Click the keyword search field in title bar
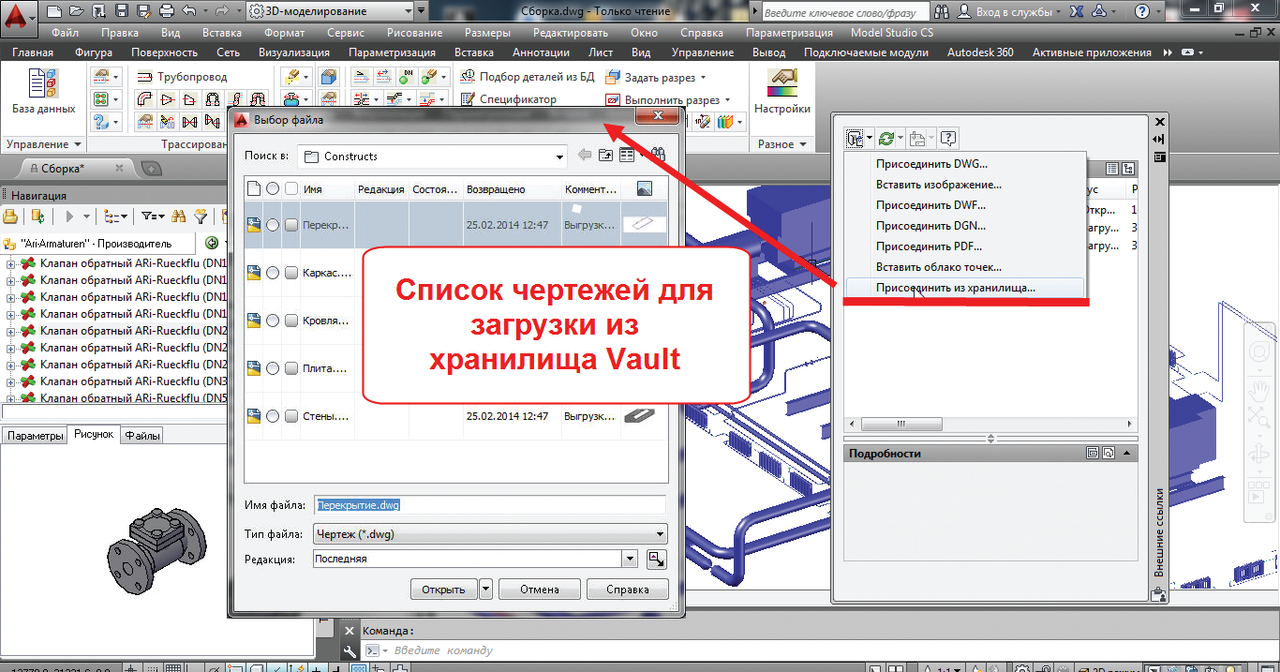 click(x=844, y=11)
